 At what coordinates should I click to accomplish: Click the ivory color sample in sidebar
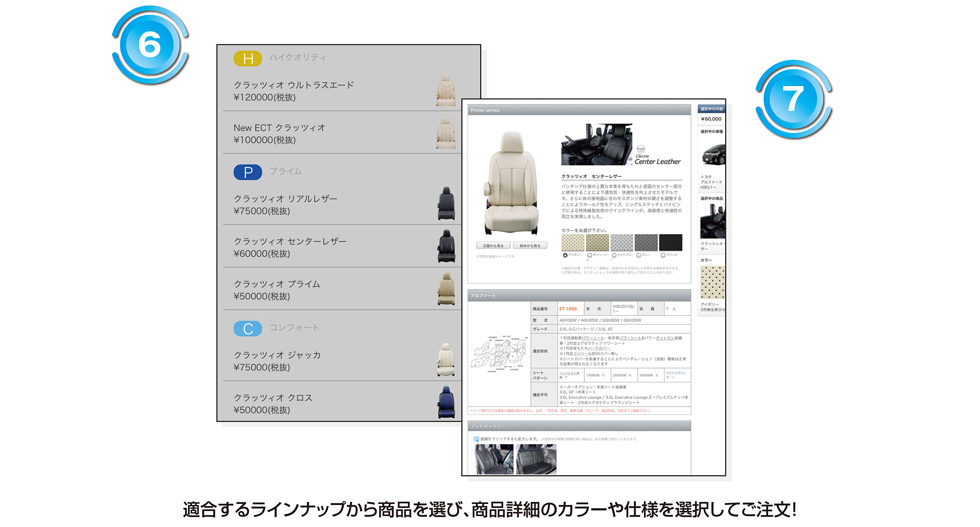tap(712, 282)
